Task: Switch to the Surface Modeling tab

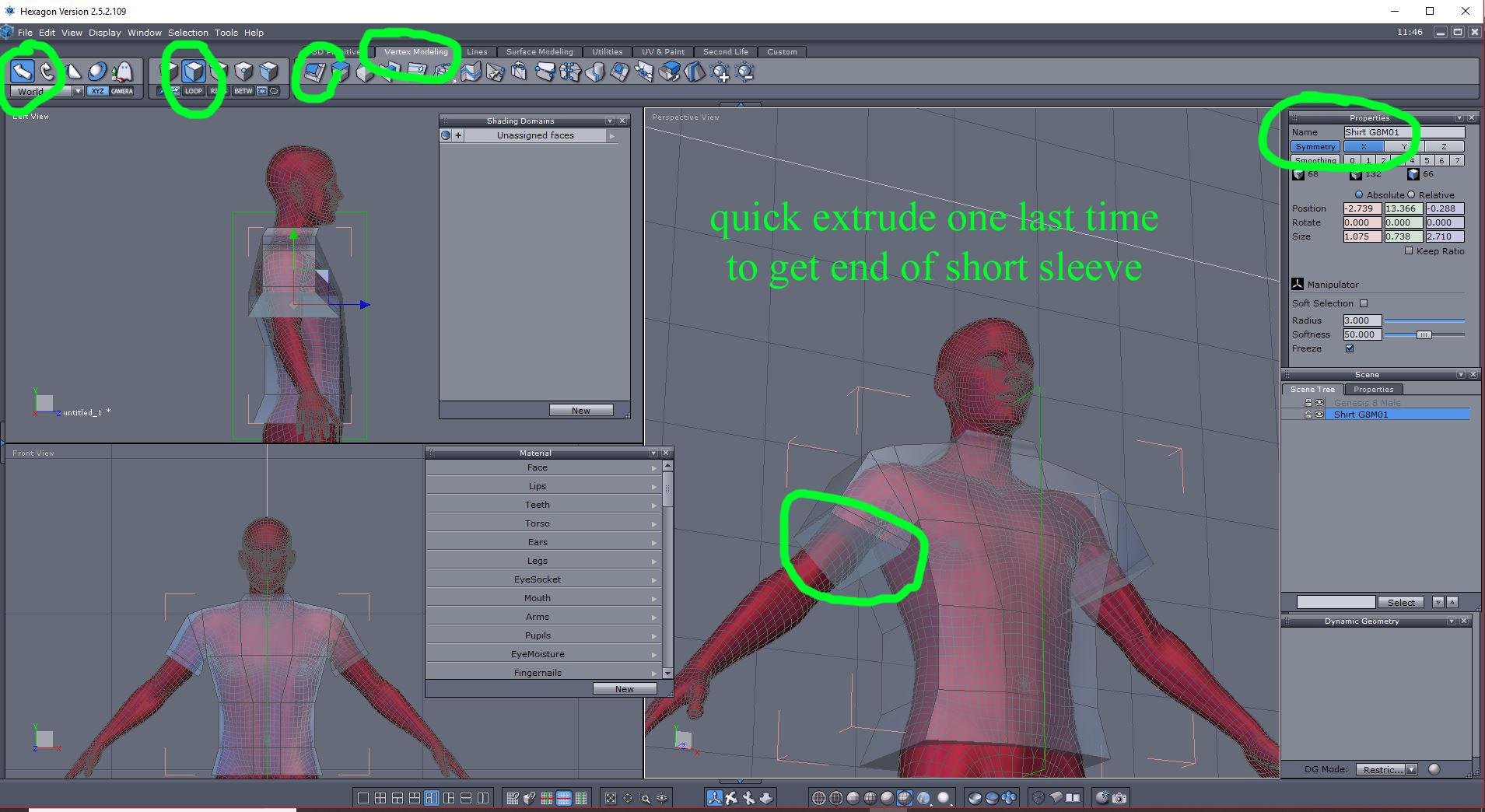Action: coord(540,52)
